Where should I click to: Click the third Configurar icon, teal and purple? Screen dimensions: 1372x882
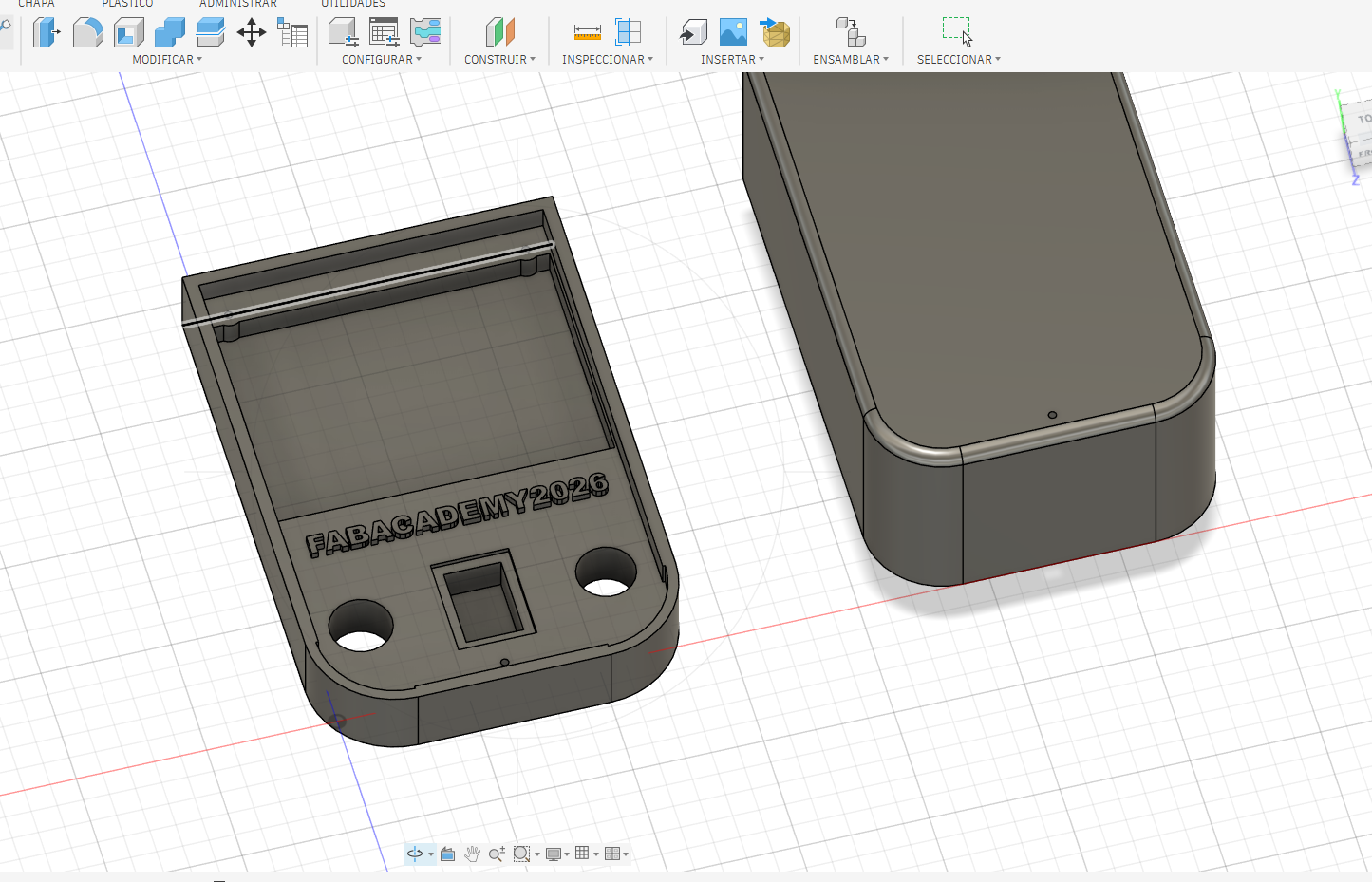pos(425,32)
